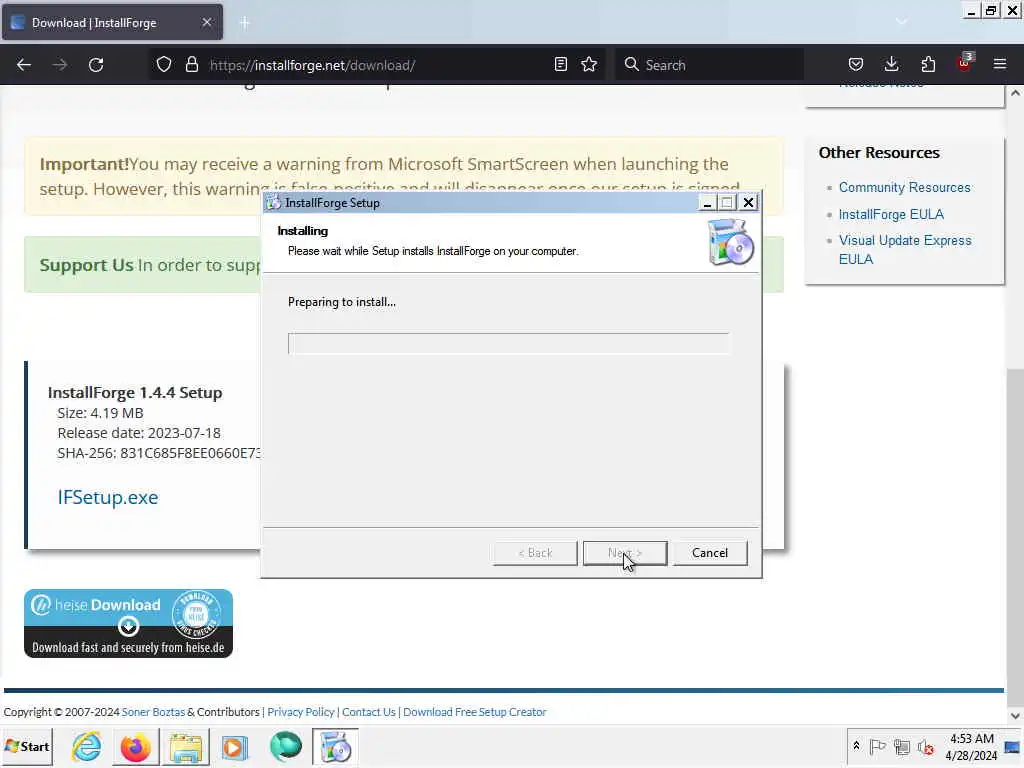Screen dimensions: 1024x768
Task: Open the Soner Boztas footer link
Action: click(x=153, y=712)
